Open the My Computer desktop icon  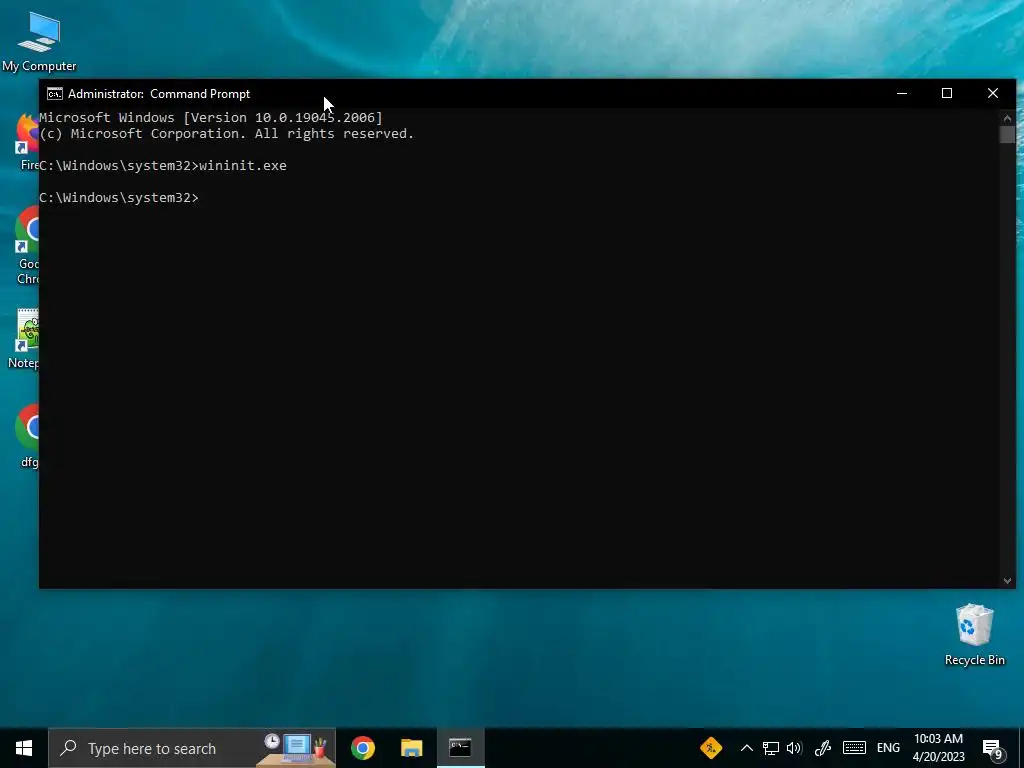click(39, 42)
